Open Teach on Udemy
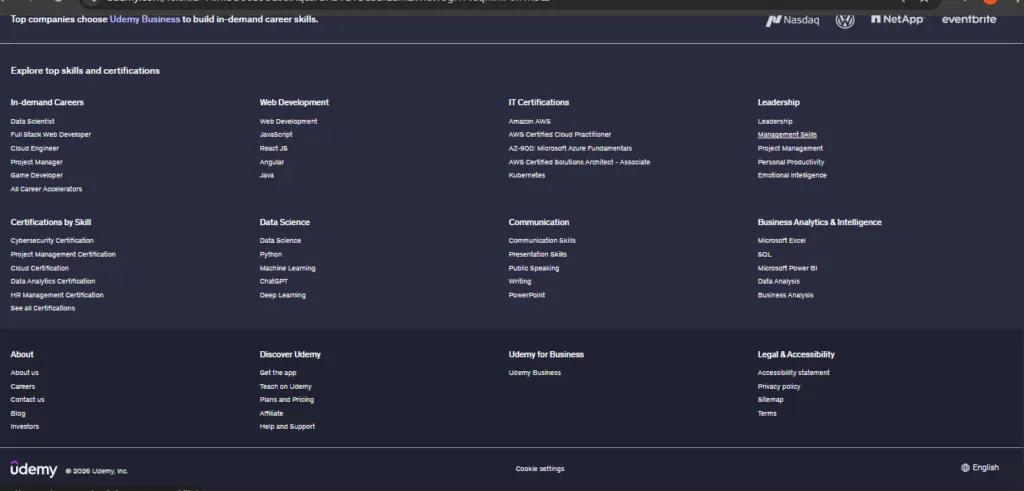 tap(285, 387)
